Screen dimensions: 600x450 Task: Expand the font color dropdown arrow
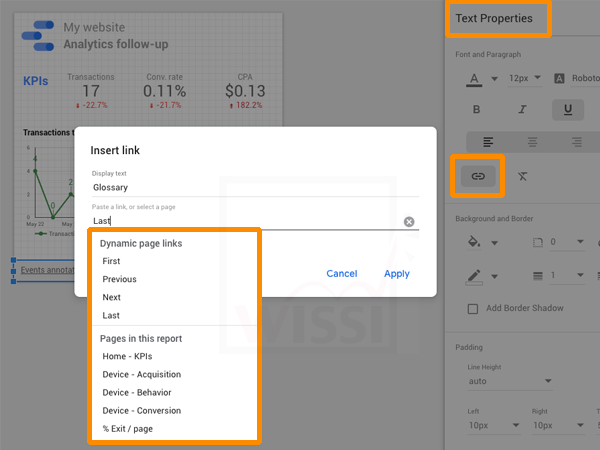[x=494, y=79]
